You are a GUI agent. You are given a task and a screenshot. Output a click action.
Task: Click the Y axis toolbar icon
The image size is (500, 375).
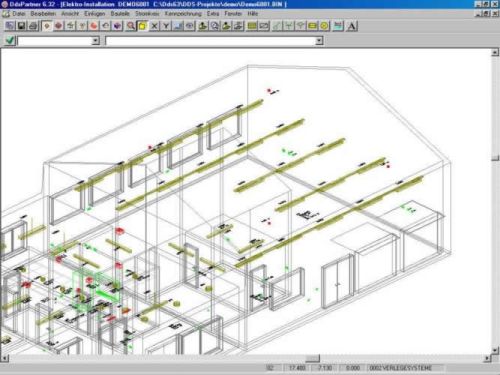[166, 26]
